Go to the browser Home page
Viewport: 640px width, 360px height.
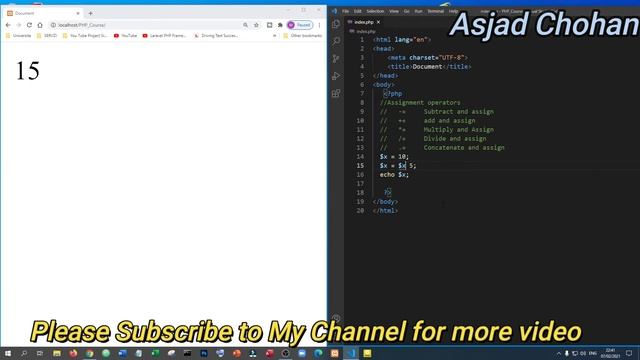(x=40, y=25)
